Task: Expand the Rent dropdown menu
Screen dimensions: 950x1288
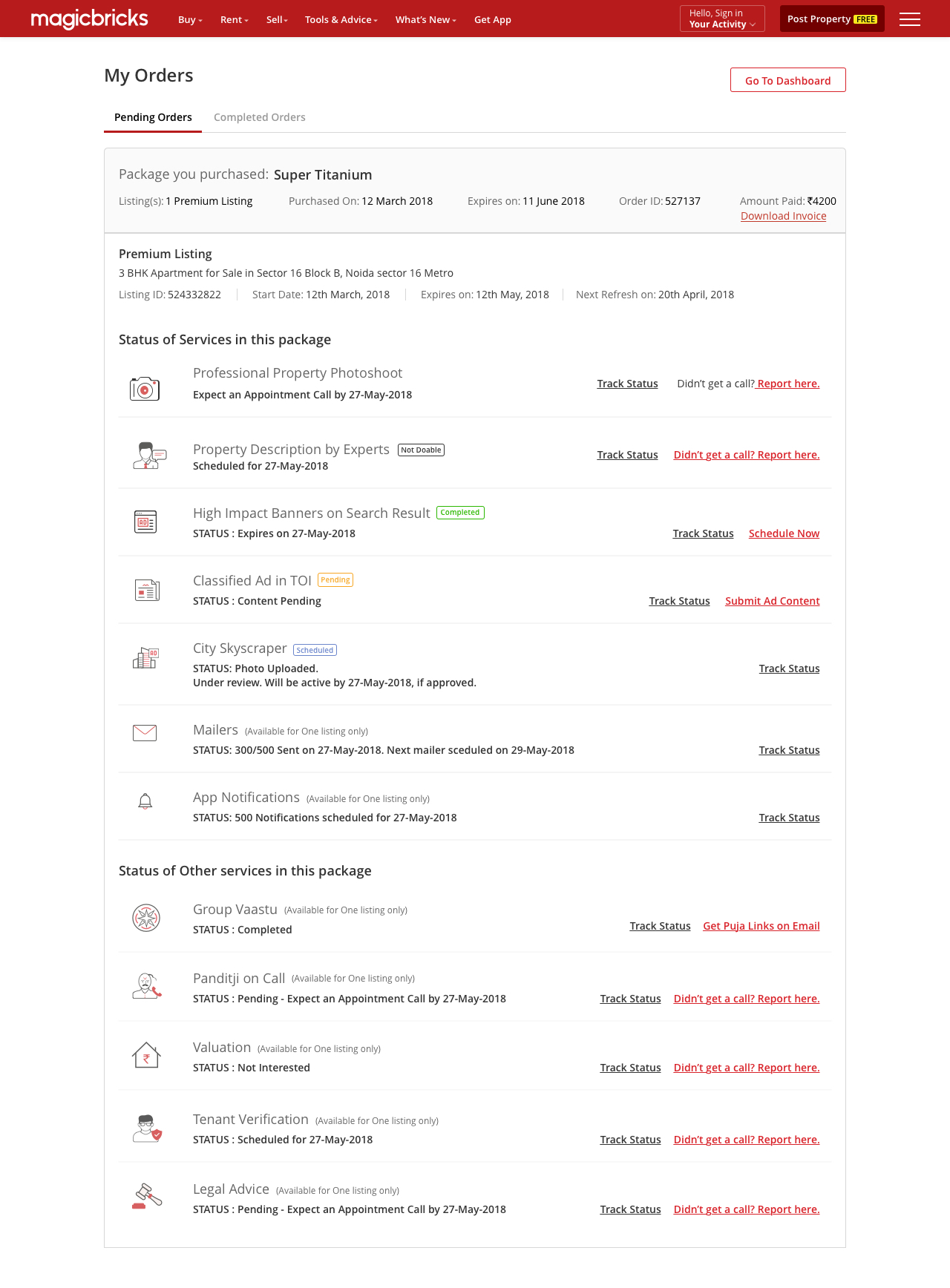Action: pos(234,20)
